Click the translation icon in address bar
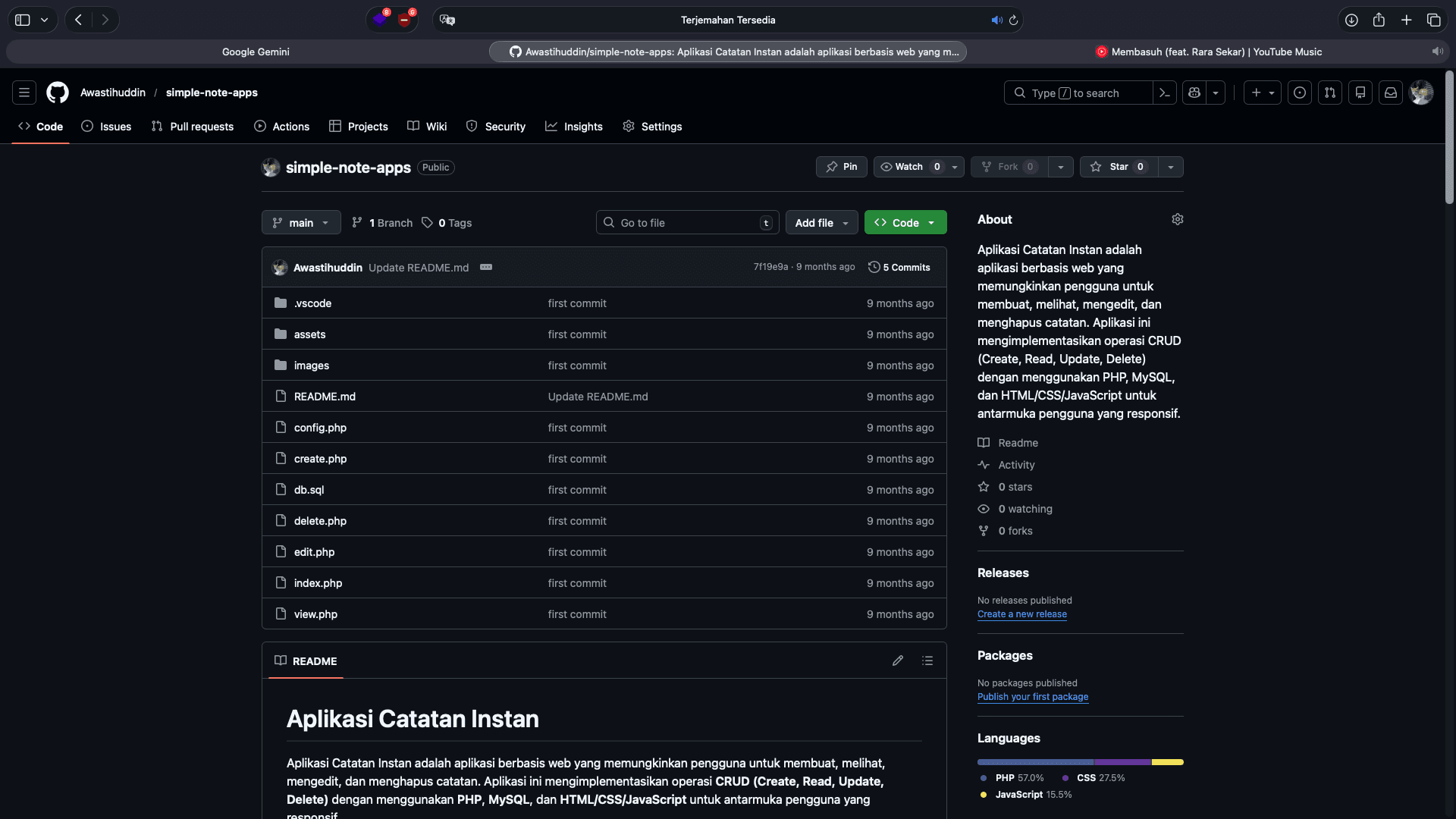Viewport: 1456px width, 819px height. click(x=447, y=20)
